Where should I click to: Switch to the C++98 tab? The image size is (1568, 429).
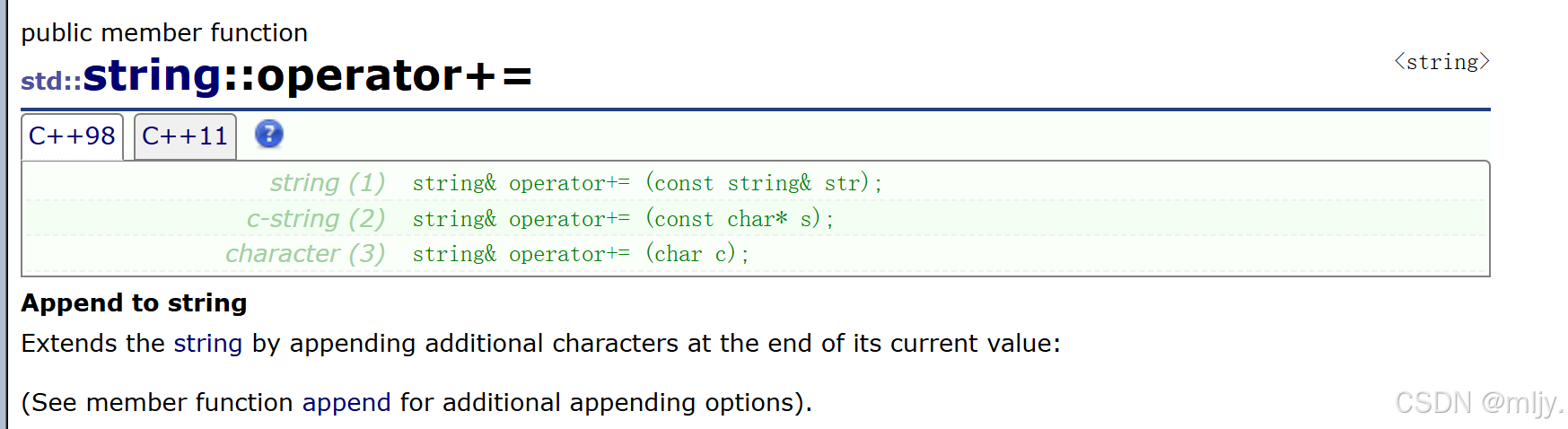coord(72,136)
